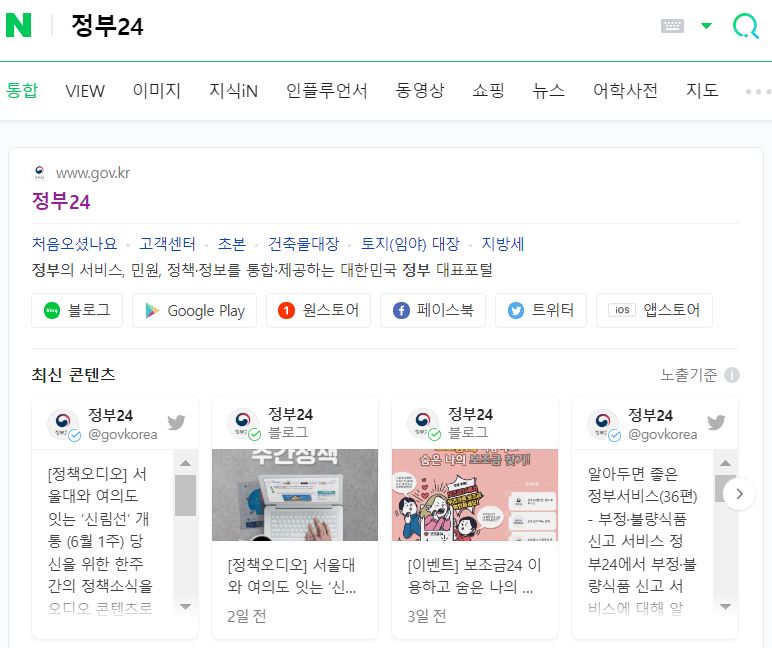Go to the 지식iN tab
Image resolution: width=772 pixels, height=648 pixels.
(x=233, y=91)
